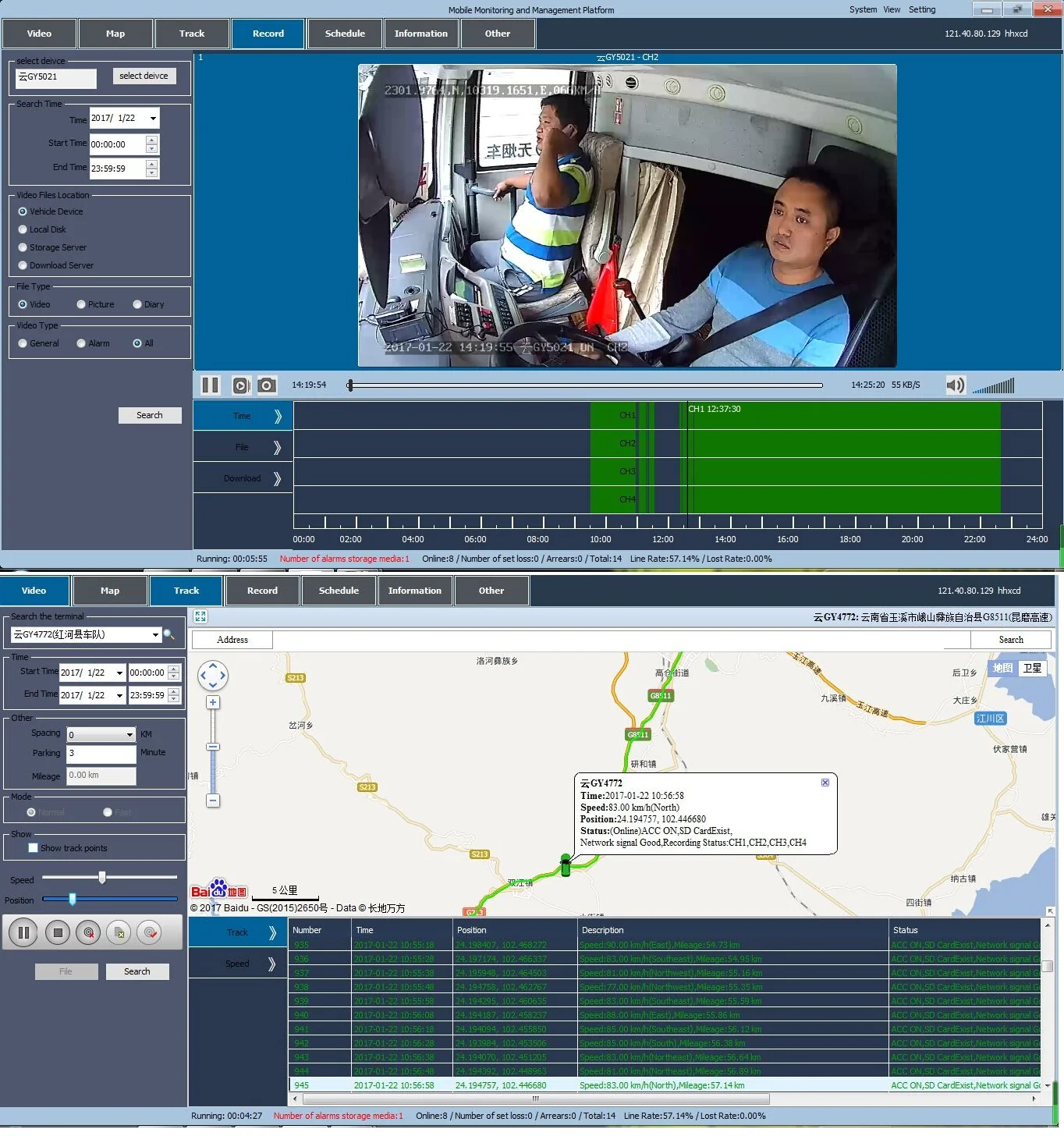Zoom in on the Baidu map
Screen dimensions: 1064x1136
[x=213, y=702]
